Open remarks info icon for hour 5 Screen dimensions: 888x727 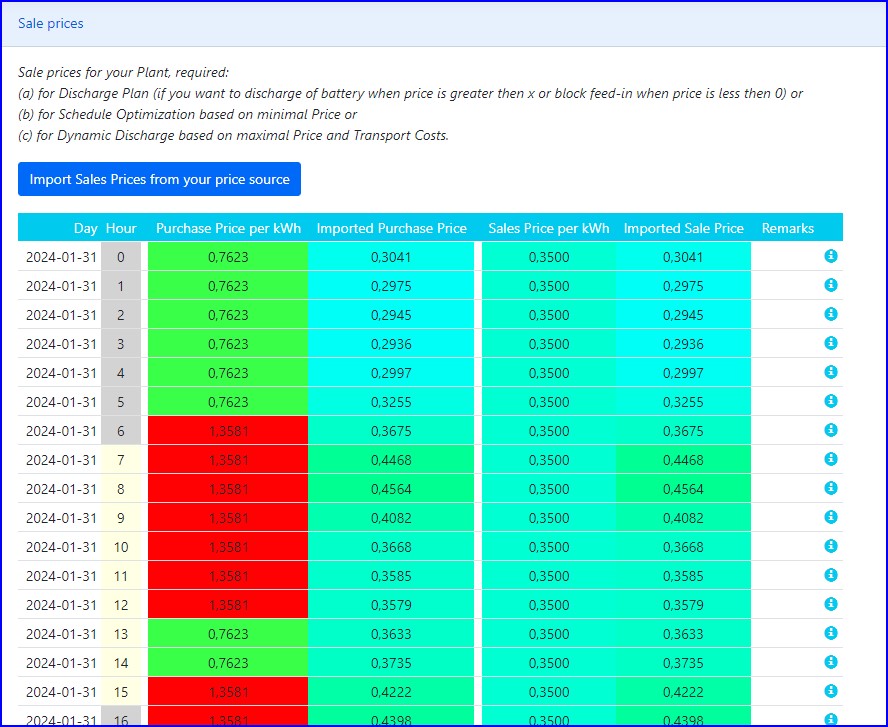830,401
